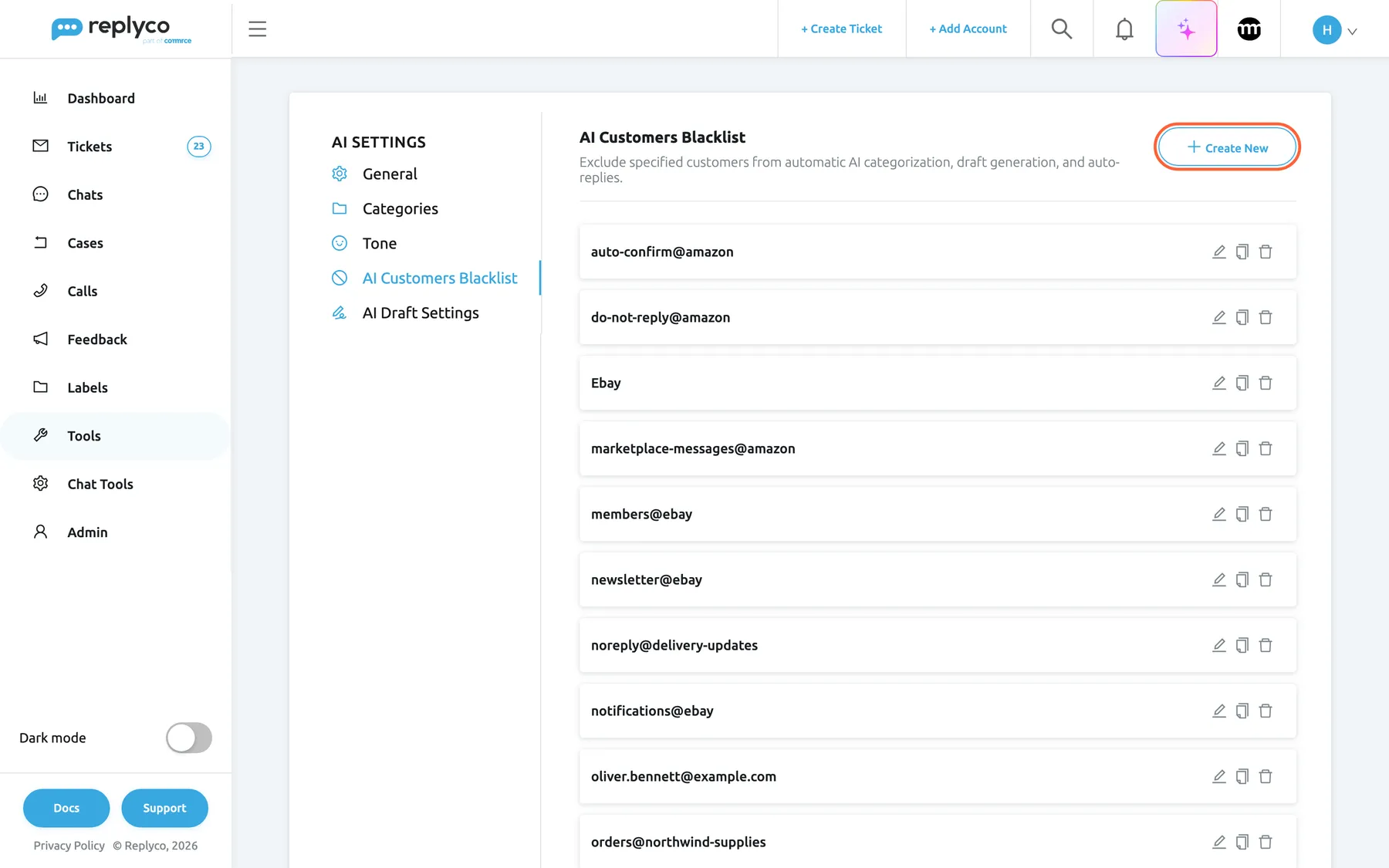The width and height of the screenshot is (1389, 868).
Task: Click the round black logo icon in header
Action: [x=1249, y=29]
